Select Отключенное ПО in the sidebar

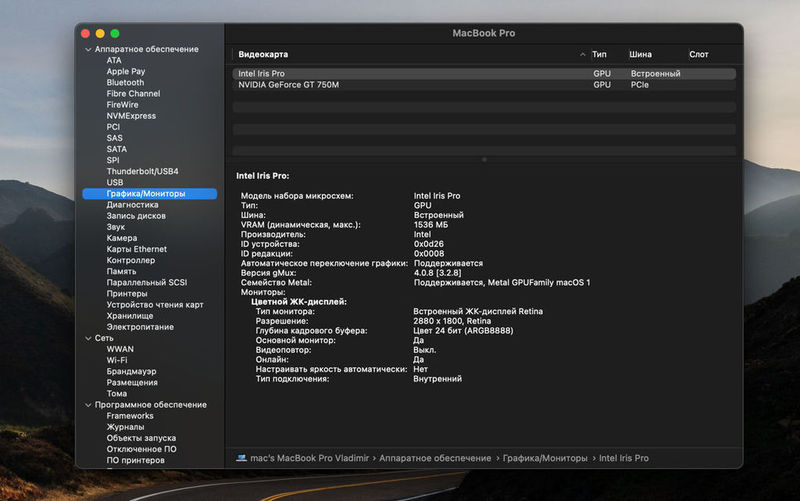point(141,449)
